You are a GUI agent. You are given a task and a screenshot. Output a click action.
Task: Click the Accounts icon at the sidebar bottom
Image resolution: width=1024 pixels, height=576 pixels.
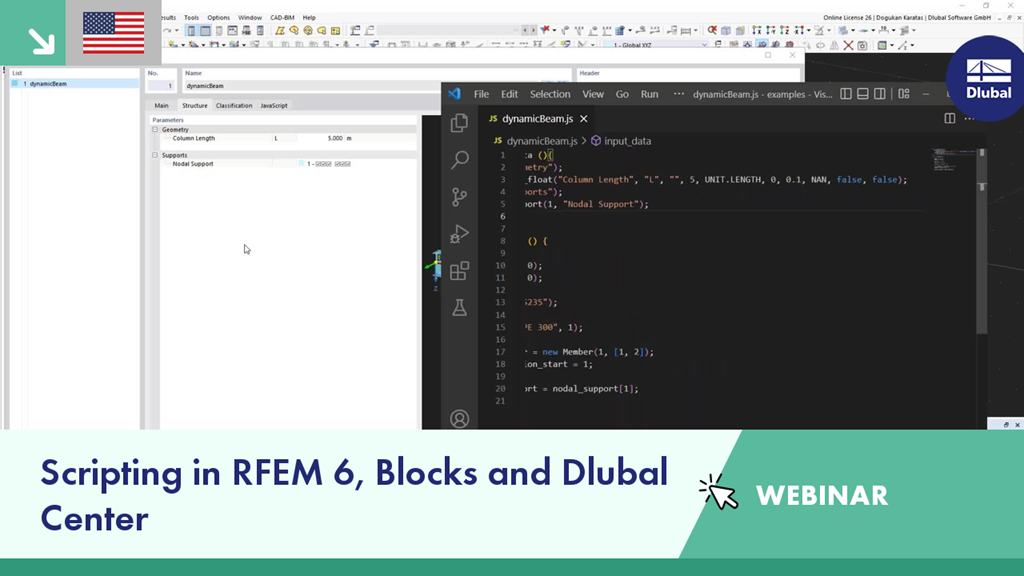click(458, 418)
